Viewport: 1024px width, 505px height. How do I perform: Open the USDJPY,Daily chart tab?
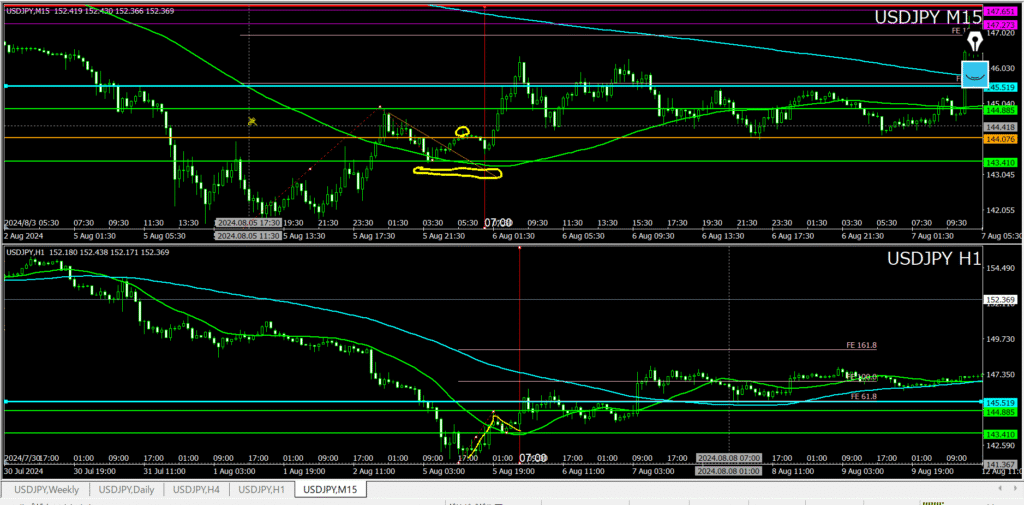coord(126,489)
